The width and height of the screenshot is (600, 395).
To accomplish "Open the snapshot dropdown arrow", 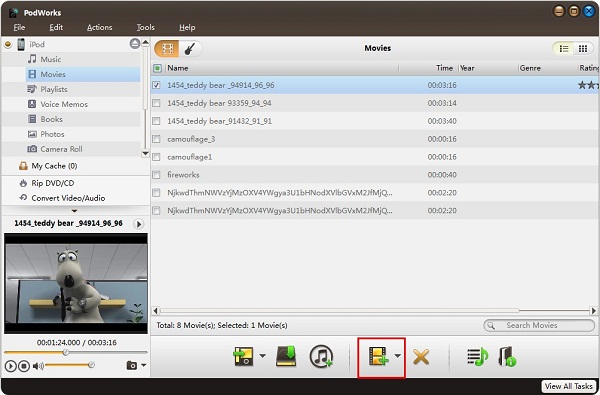I will tap(143, 365).
